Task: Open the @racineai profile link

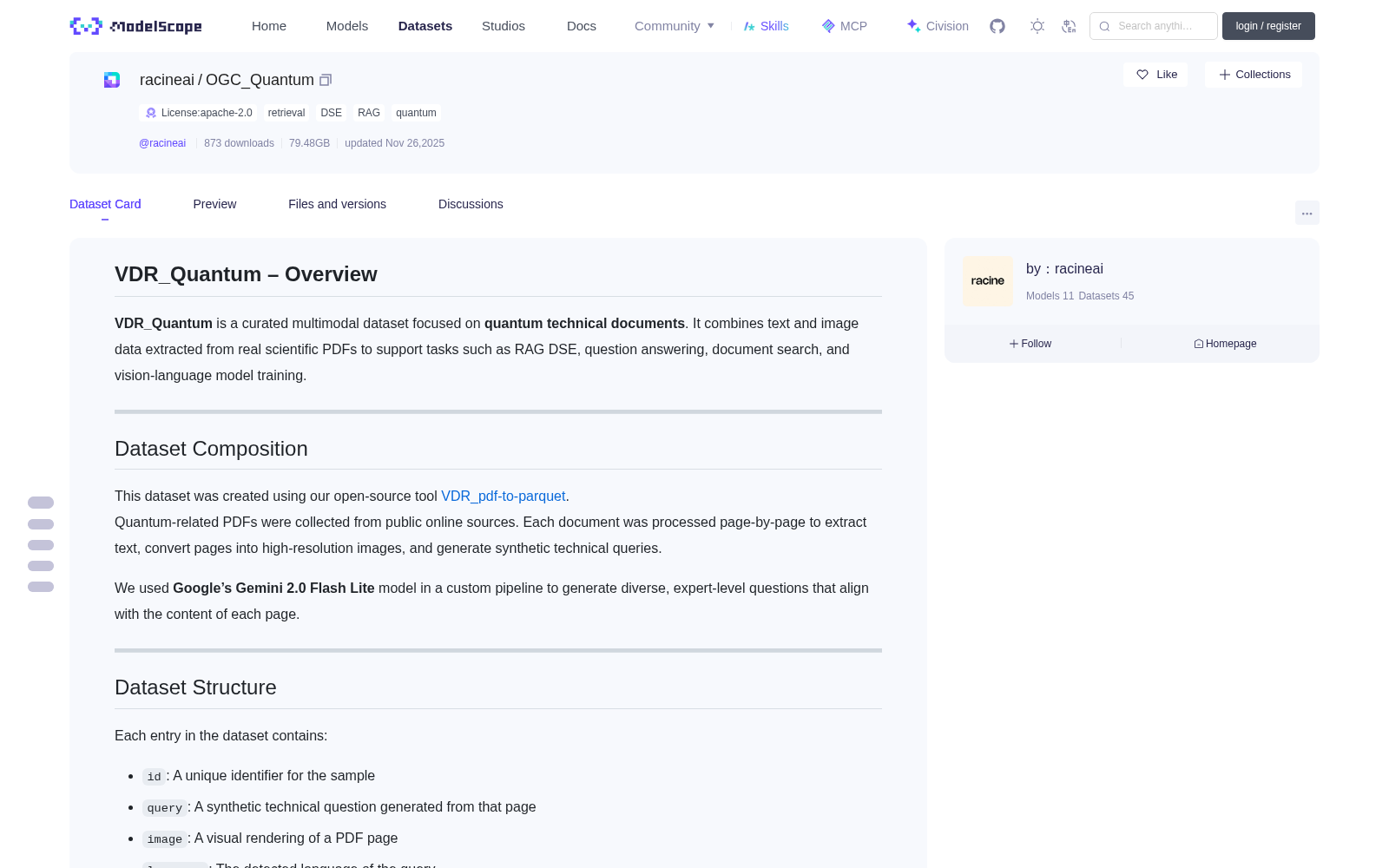Action: point(162,143)
